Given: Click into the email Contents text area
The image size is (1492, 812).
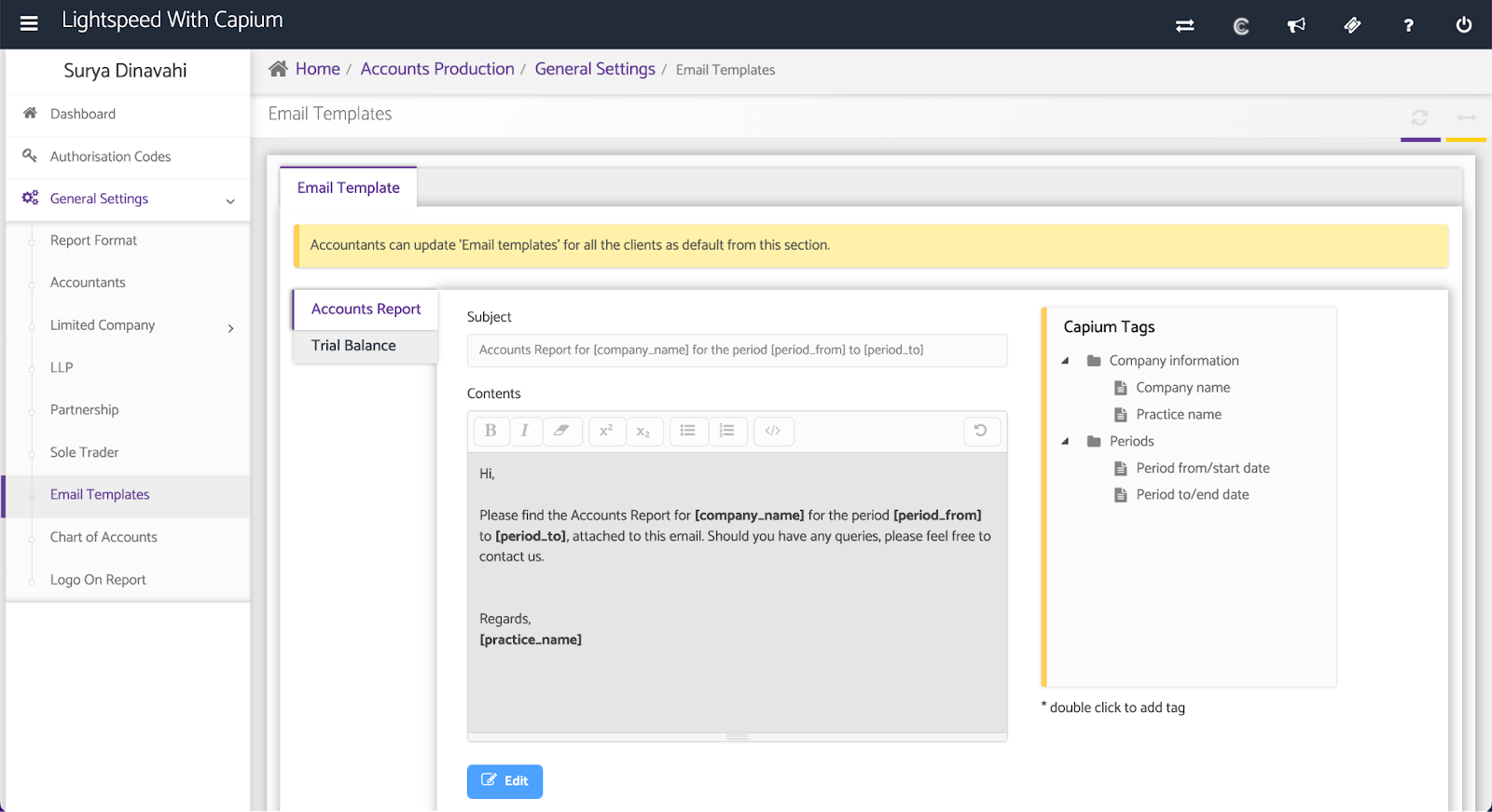Looking at the screenshot, I should point(737,592).
